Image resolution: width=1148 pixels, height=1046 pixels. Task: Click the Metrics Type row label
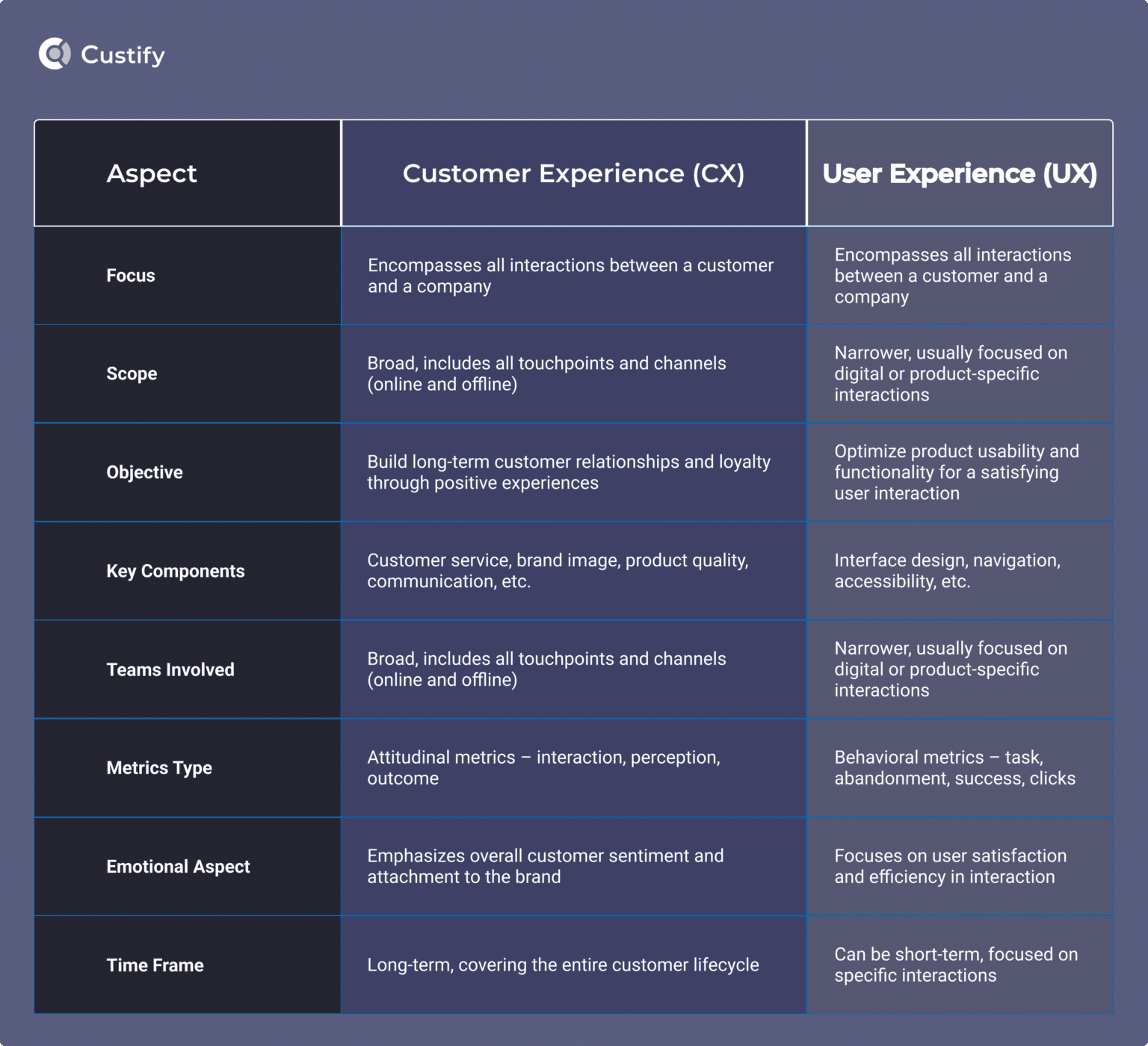(x=159, y=767)
